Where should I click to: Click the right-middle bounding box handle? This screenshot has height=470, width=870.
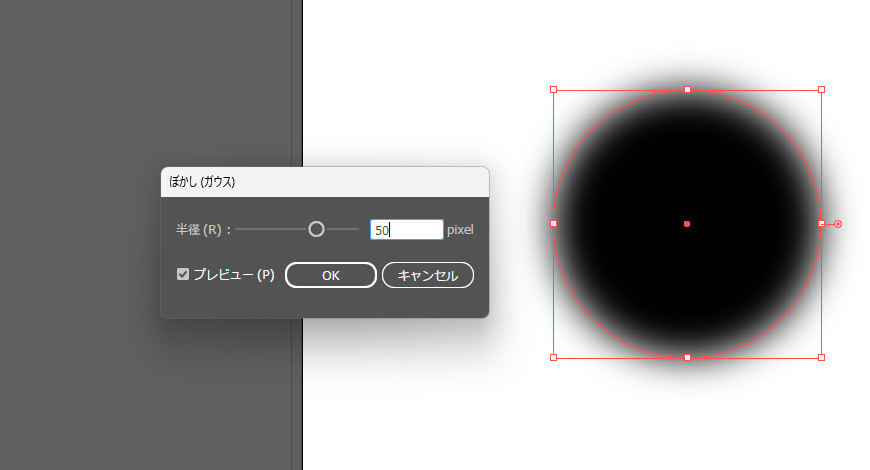821,223
